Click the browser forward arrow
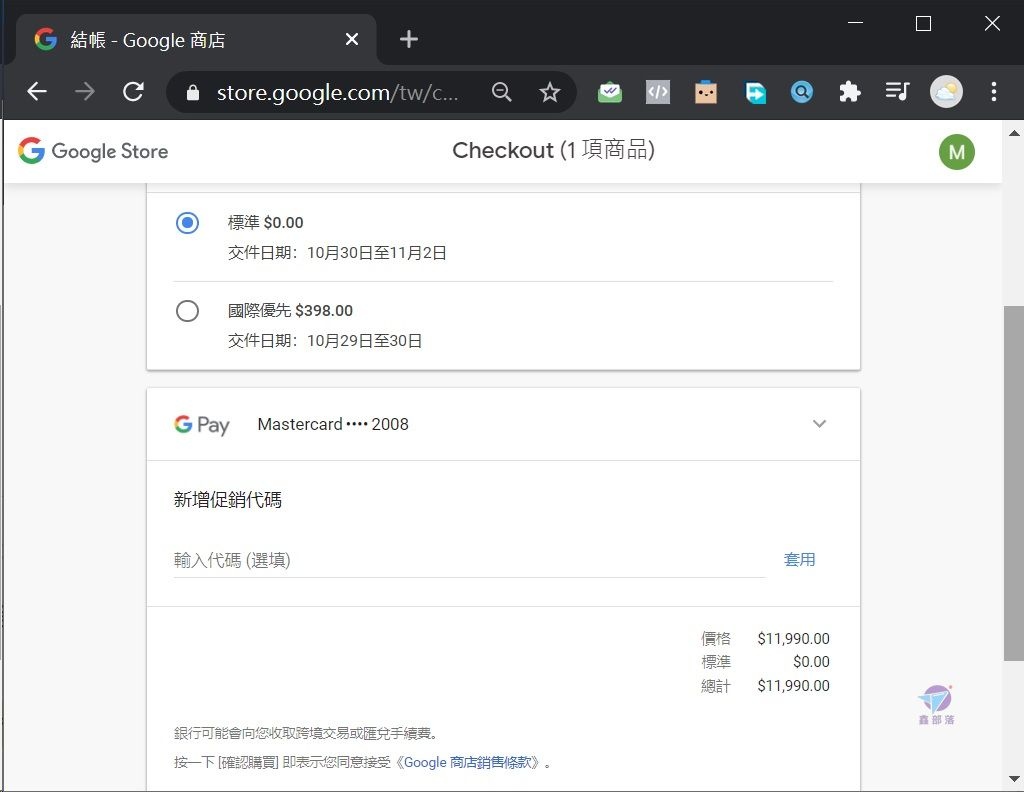This screenshot has height=792, width=1024. point(85,92)
